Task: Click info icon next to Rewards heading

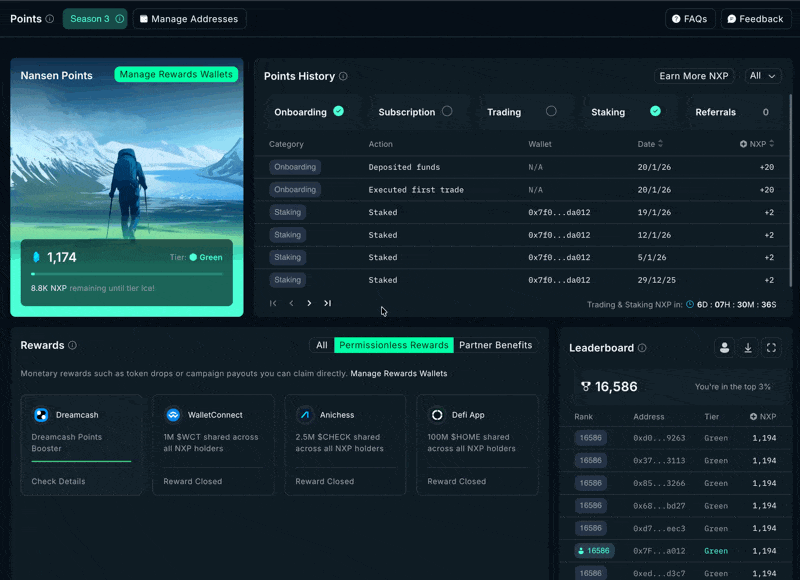Action: coord(72,346)
